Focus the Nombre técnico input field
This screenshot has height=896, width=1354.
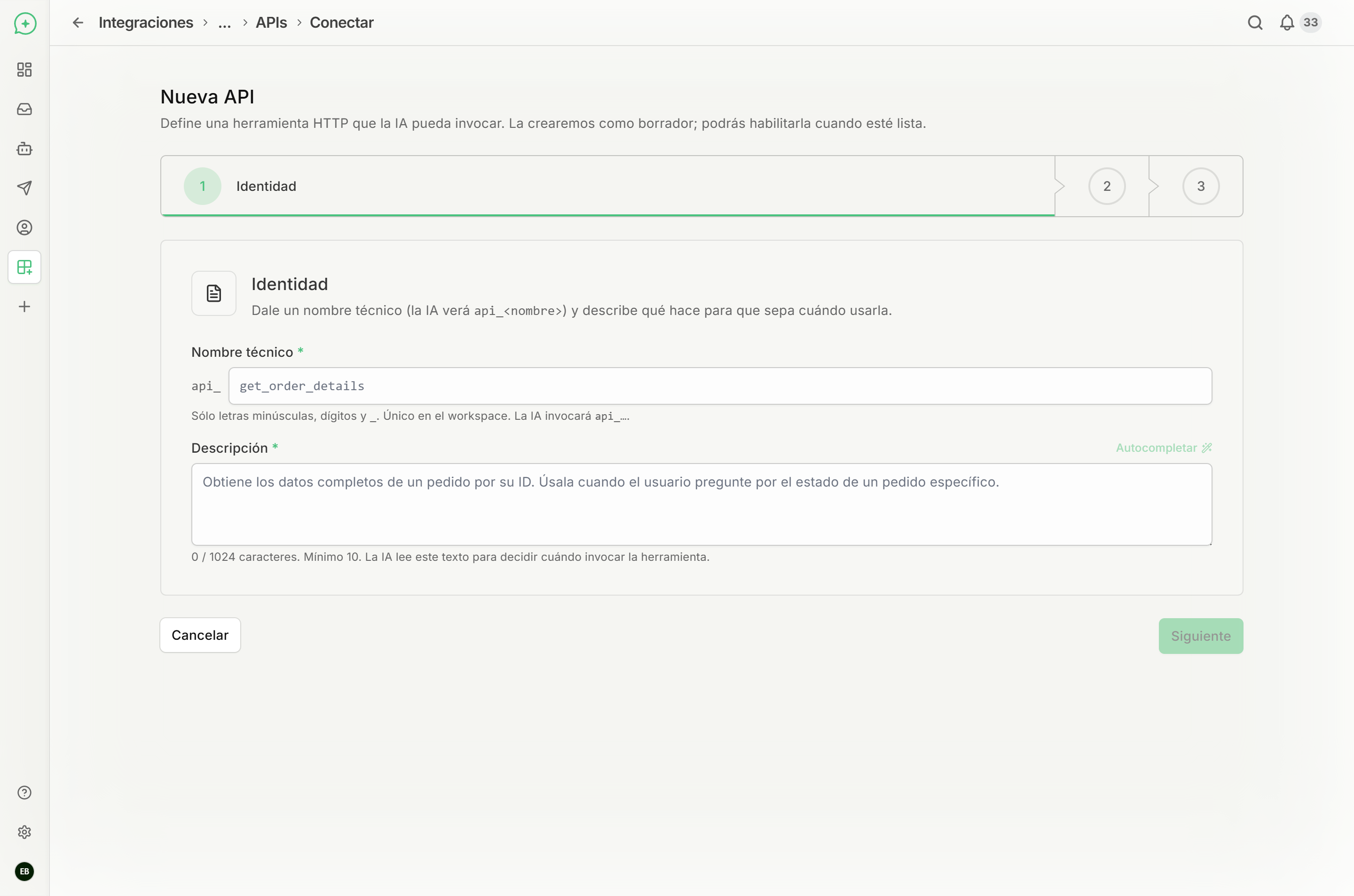click(720, 386)
